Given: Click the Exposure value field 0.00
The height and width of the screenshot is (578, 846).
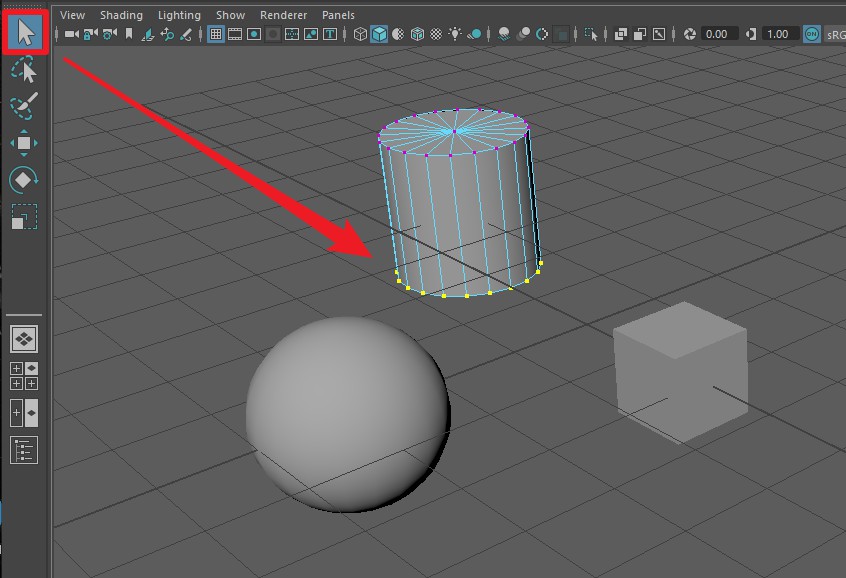Looking at the screenshot, I should click(720, 35).
